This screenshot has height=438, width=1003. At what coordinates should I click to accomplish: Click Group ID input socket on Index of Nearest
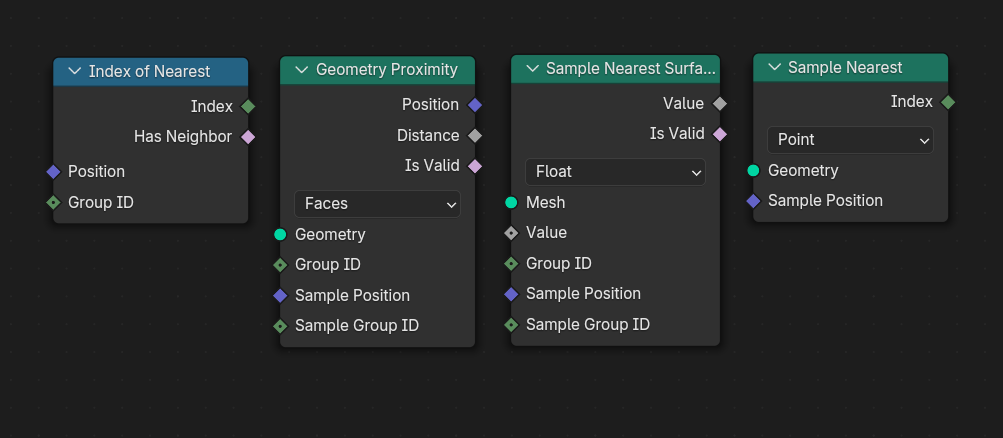click(54, 203)
